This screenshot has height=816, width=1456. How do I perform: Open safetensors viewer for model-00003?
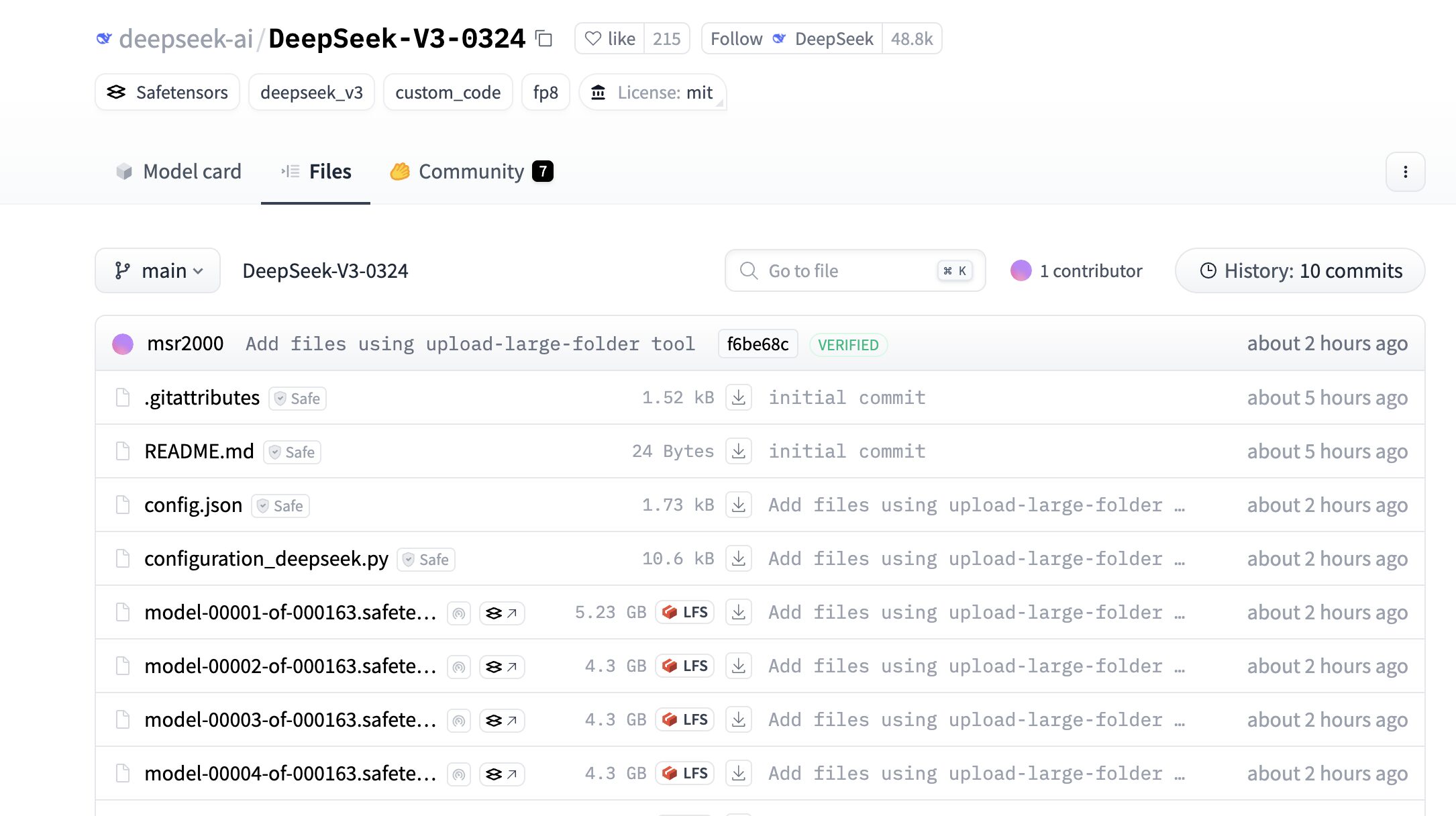click(502, 720)
